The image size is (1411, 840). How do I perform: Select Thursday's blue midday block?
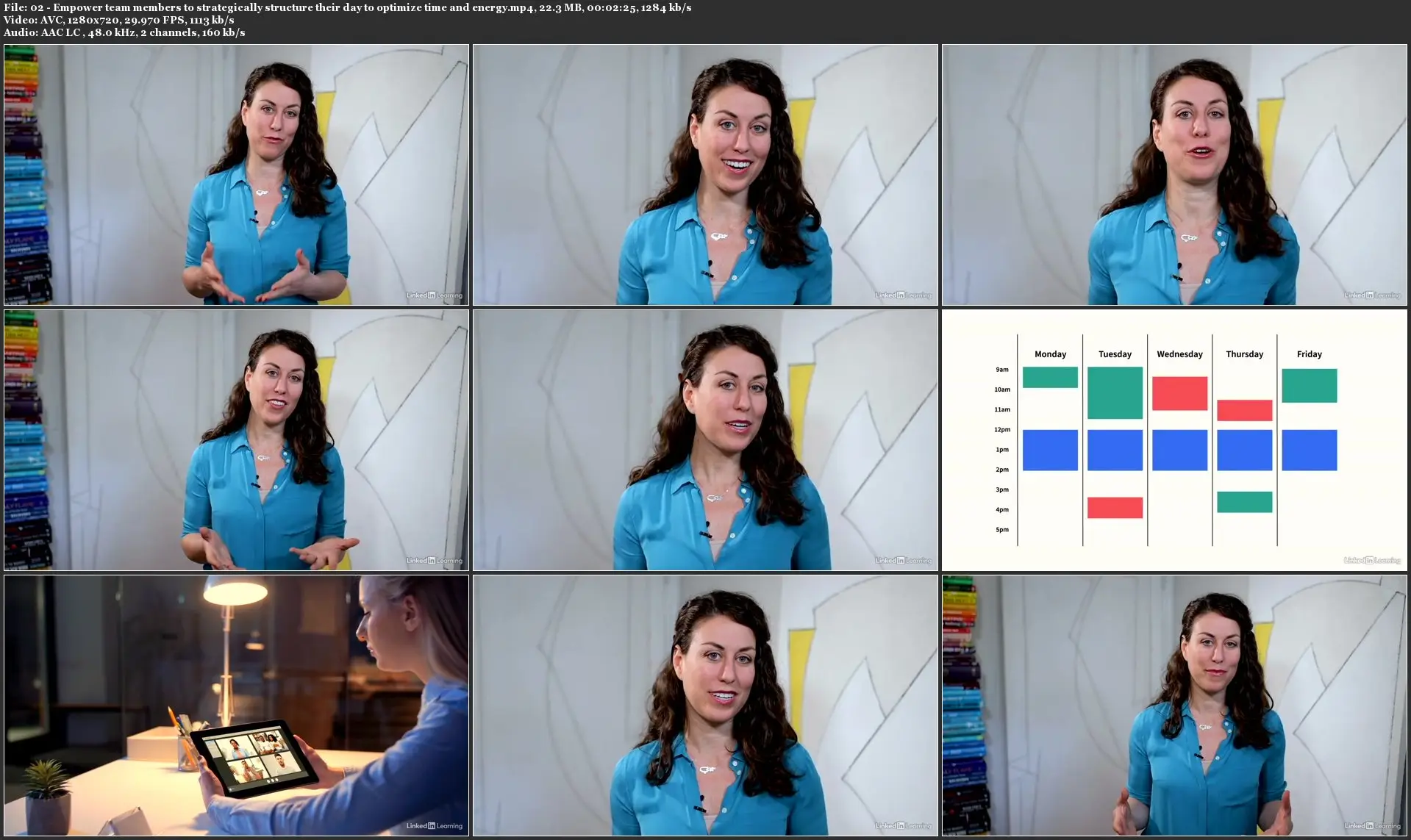[1244, 450]
